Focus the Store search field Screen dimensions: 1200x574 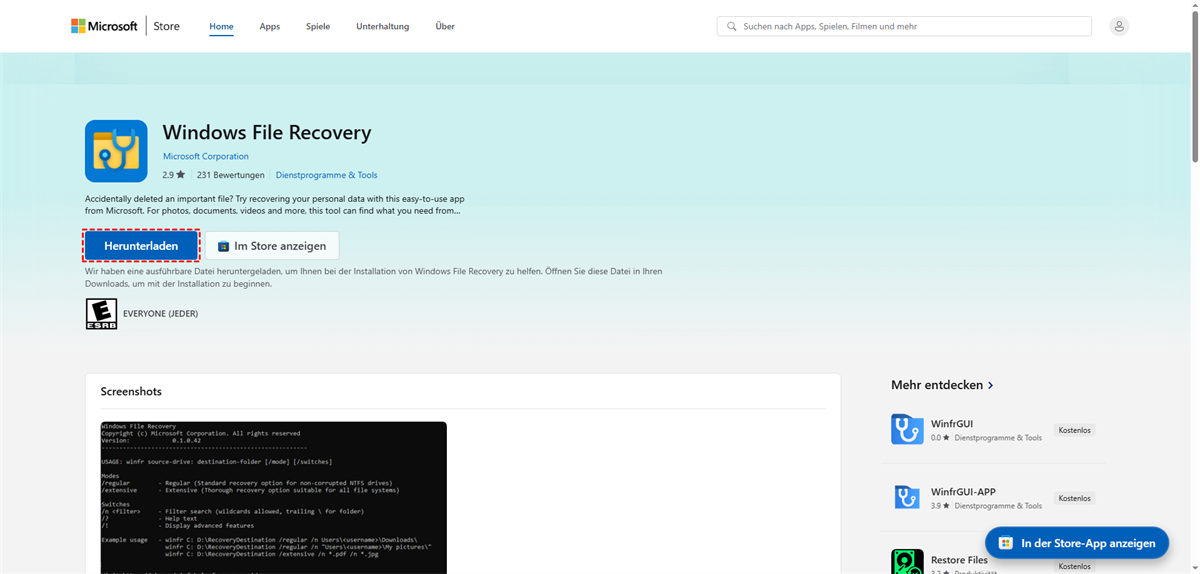[x=904, y=26]
